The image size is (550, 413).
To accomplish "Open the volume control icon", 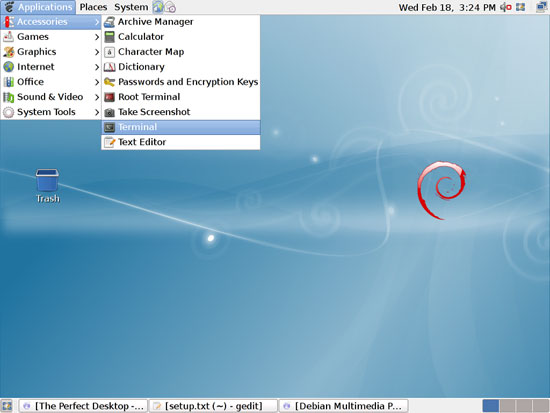I will coord(505,7).
